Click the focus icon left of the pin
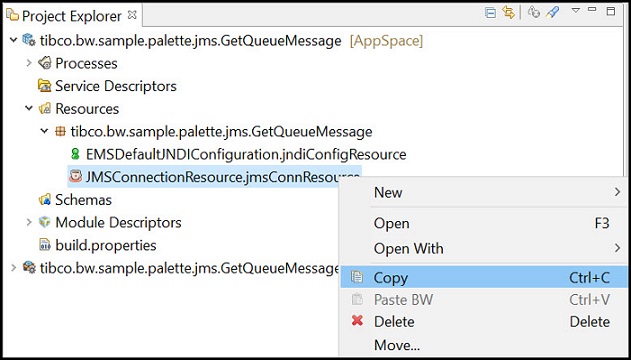Screen dimensions: 631x360 [534, 12]
